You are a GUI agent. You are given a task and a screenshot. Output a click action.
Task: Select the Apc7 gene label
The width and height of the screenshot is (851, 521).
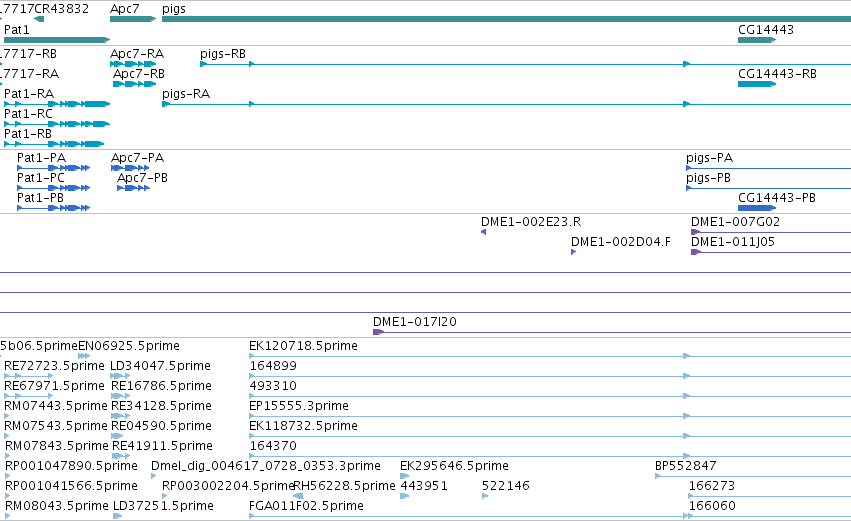click(125, 9)
